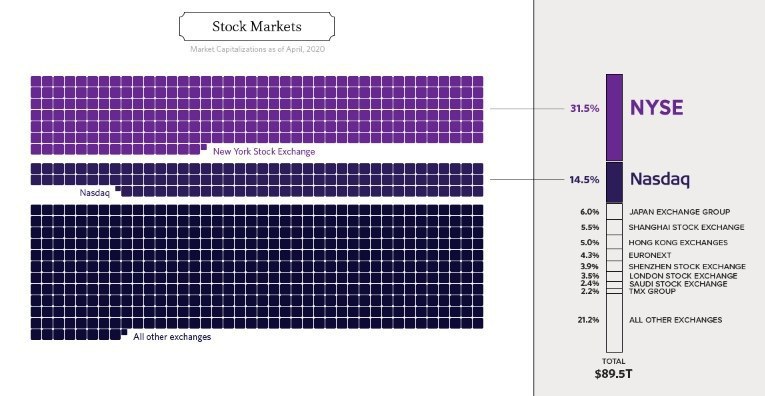
Task: Select the Market Capitalizations subtitle text
Action: point(258,49)
